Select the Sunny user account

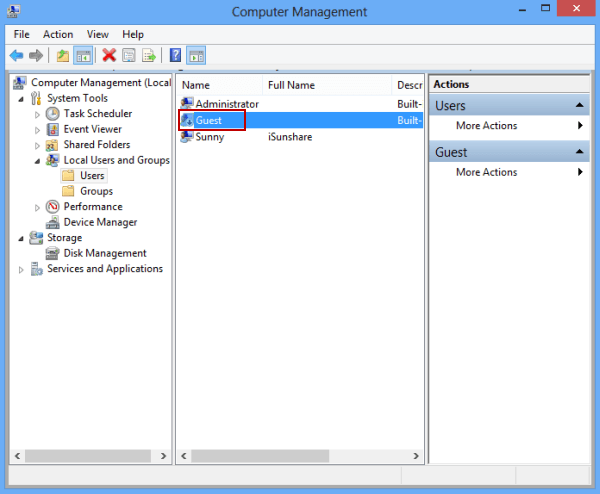coord(209,137)
